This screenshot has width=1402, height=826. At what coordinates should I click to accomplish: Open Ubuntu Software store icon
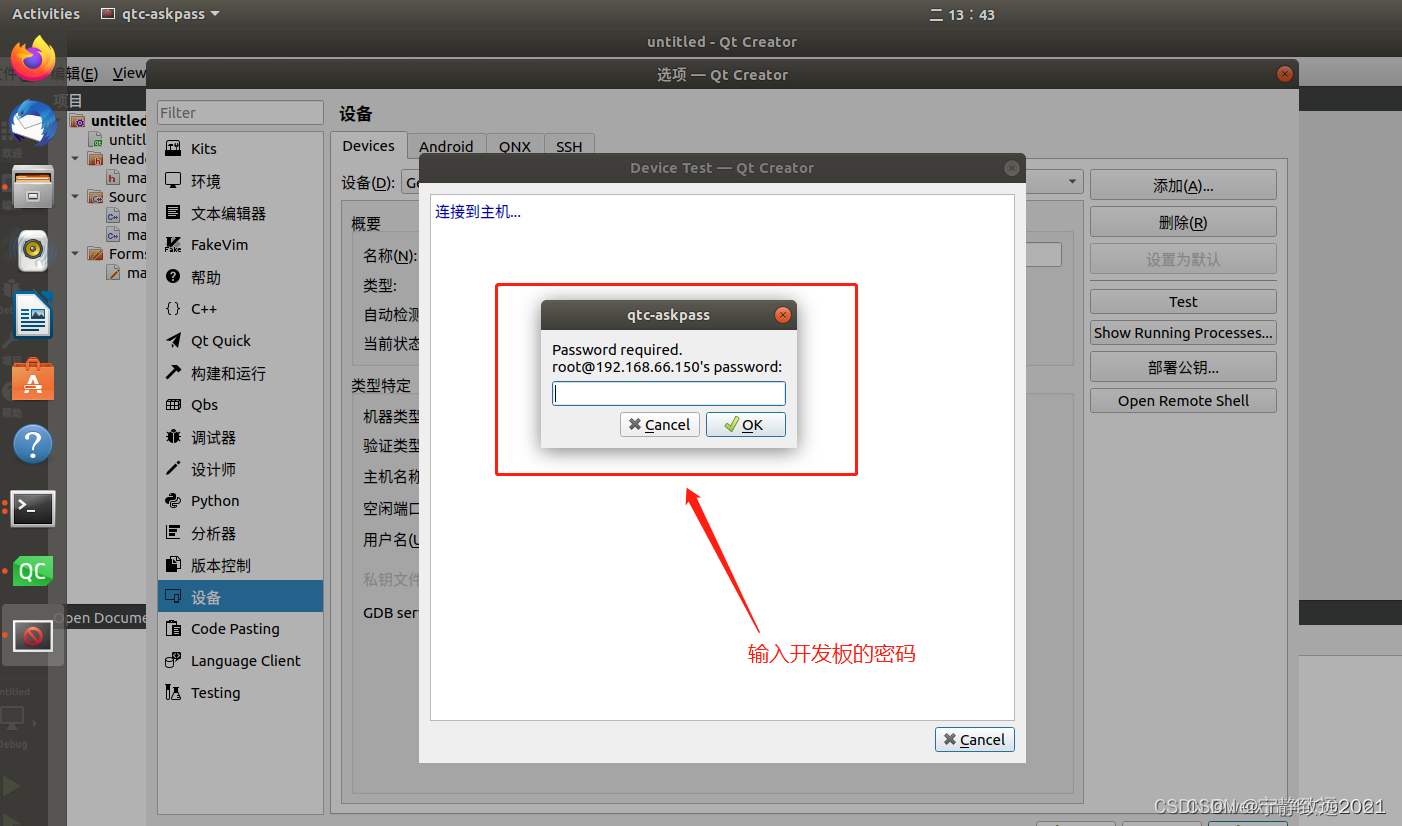pyautogui.click(x=33, y=379)
